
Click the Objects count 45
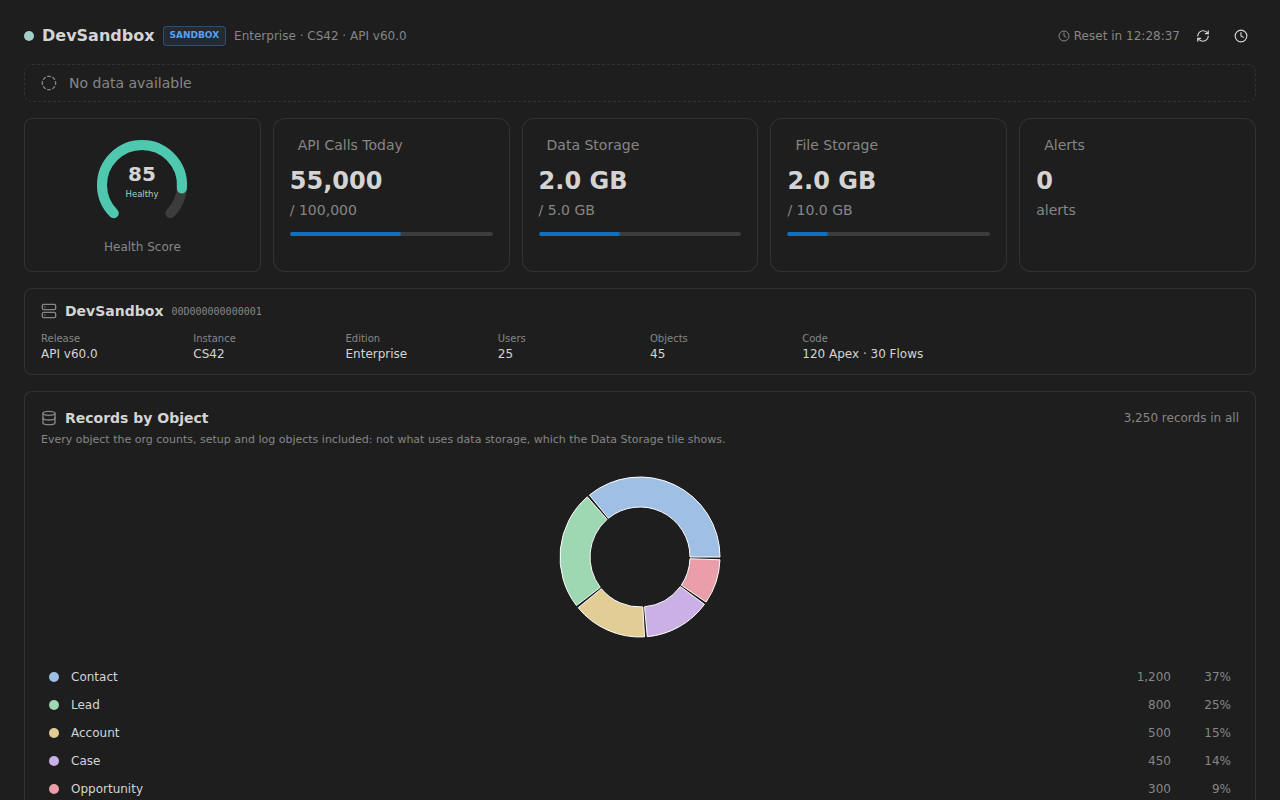pos(657,354)
